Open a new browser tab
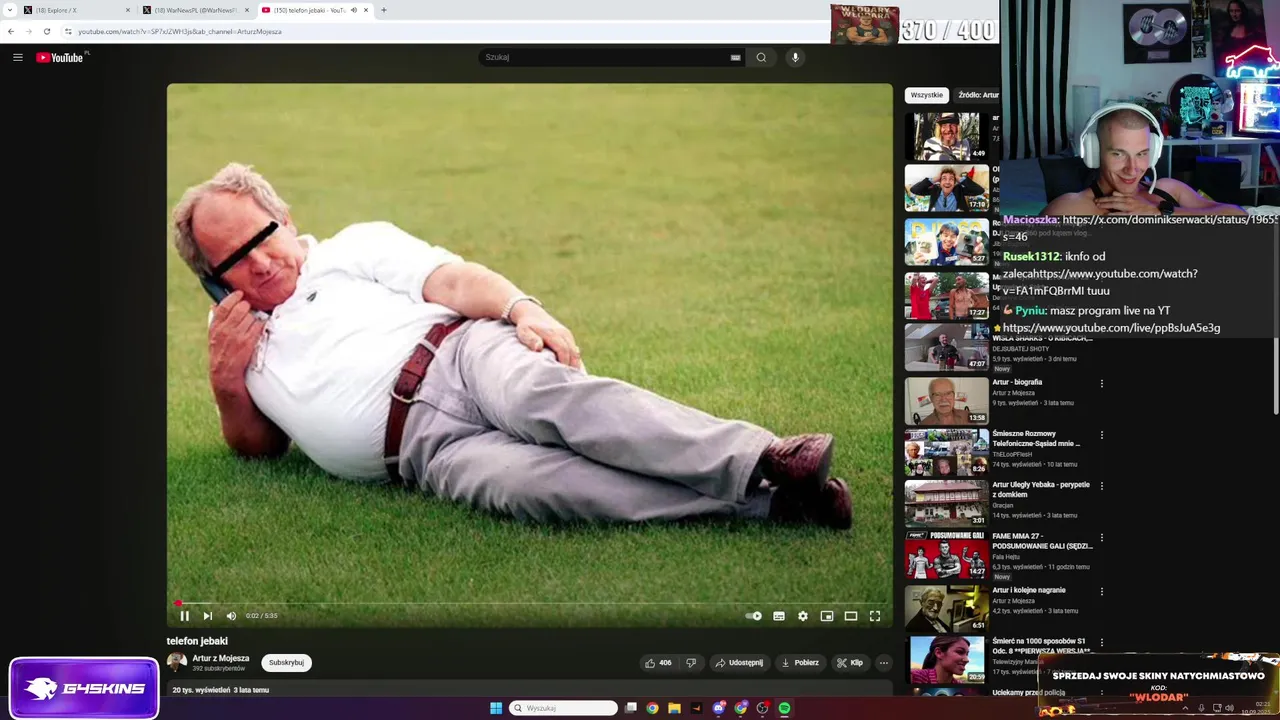 click(384, 10)
